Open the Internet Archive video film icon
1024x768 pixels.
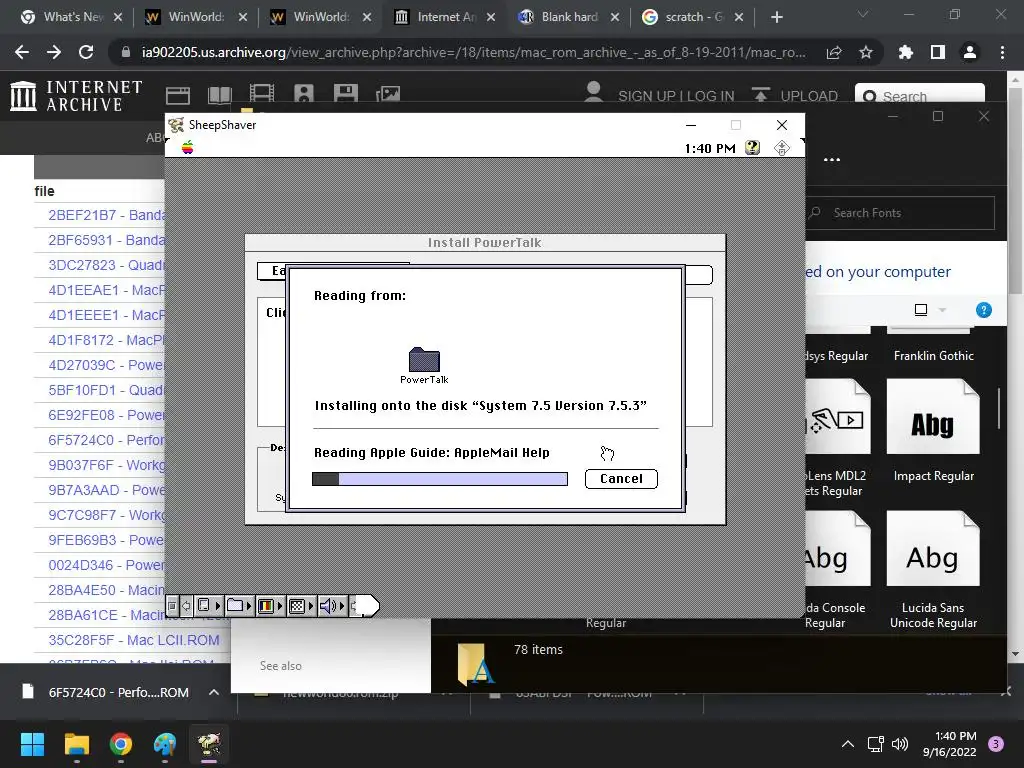(262, 94)
